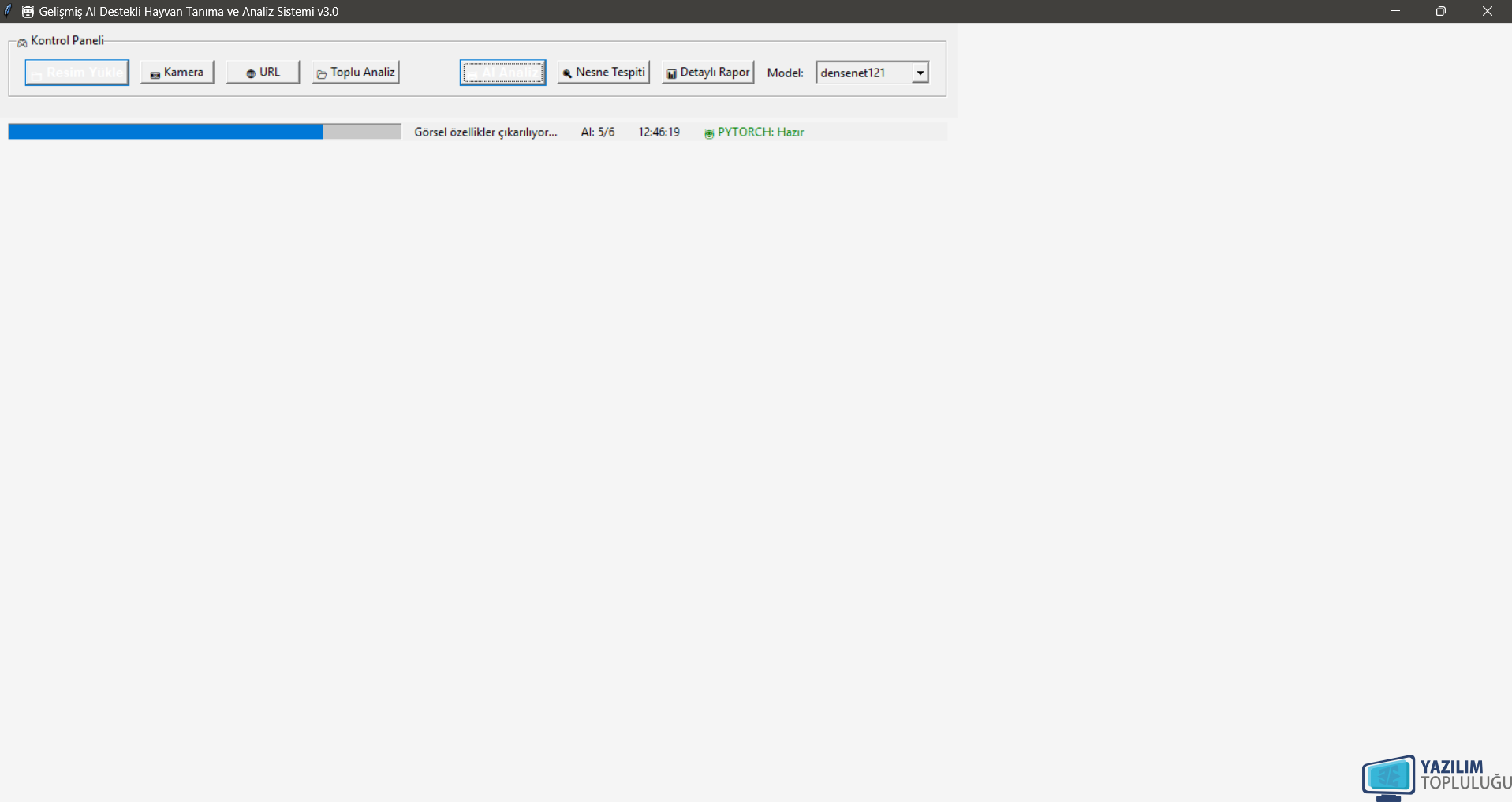Expand the Model dropdown arrow
The height and width of the screenshot is (802, 1512).
coord(920,73)
